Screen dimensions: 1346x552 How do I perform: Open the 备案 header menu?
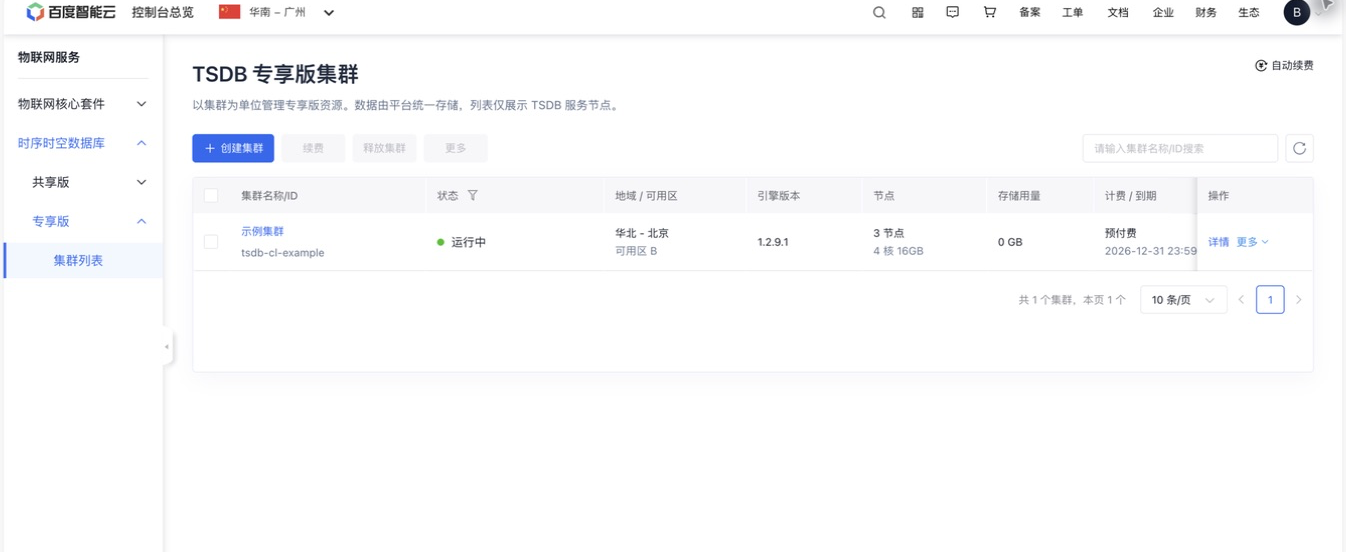pos(1030,13)
